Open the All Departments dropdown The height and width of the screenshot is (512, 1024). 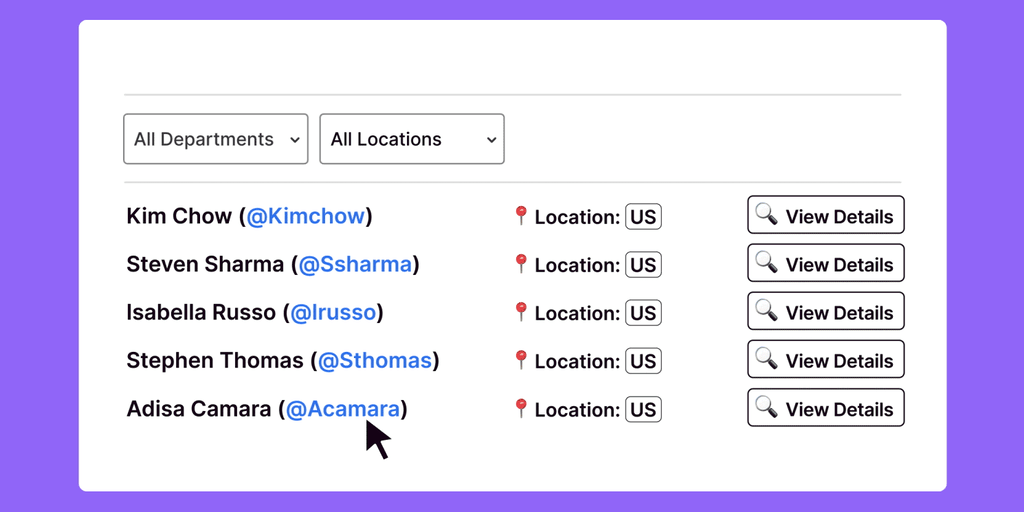216,139
